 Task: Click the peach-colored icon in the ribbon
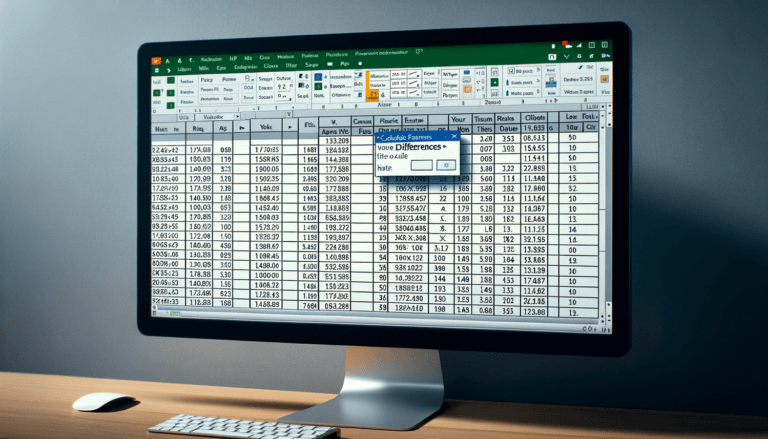tap(467, 89)
